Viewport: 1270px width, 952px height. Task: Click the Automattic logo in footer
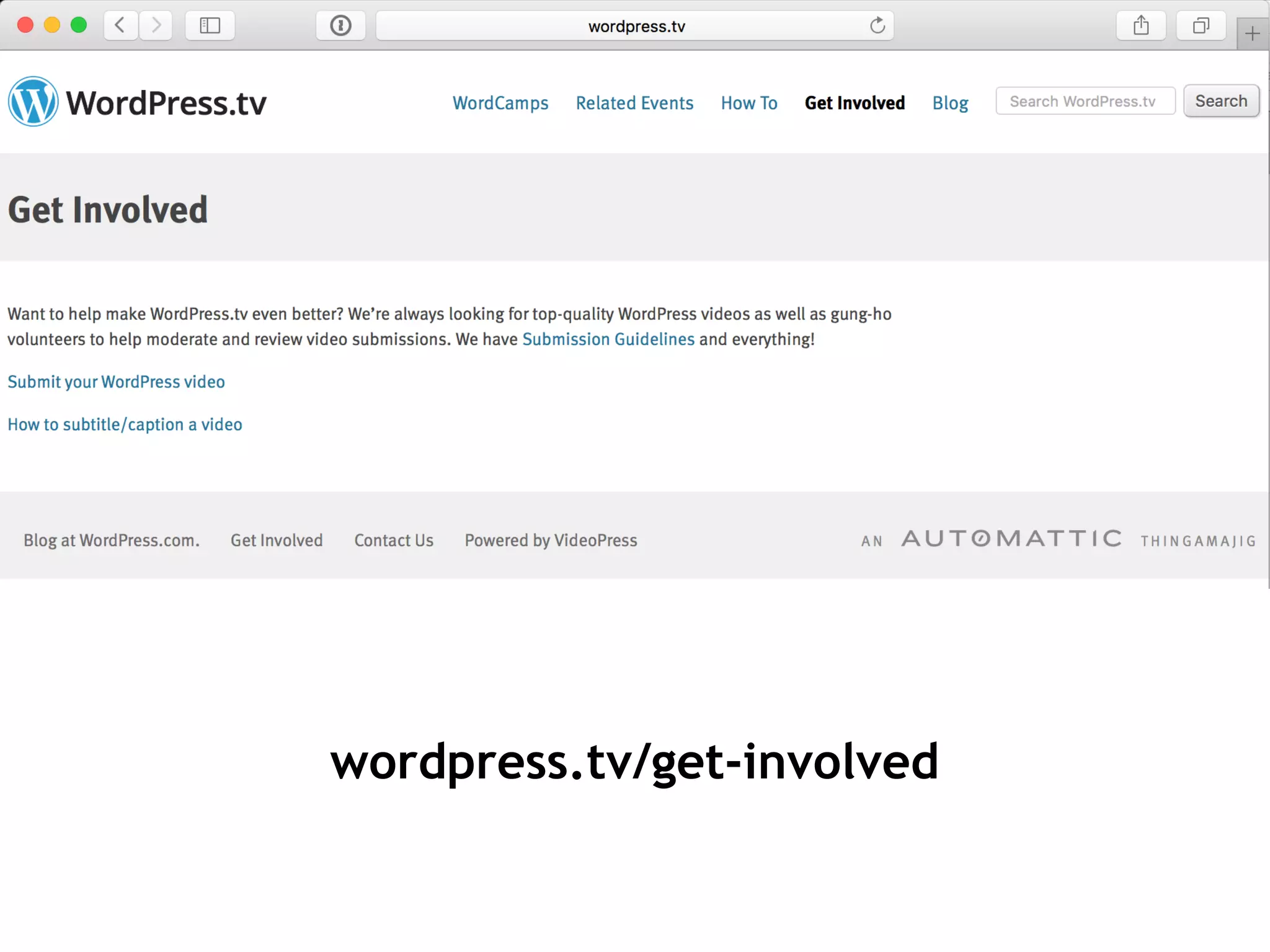point(1011,539)
